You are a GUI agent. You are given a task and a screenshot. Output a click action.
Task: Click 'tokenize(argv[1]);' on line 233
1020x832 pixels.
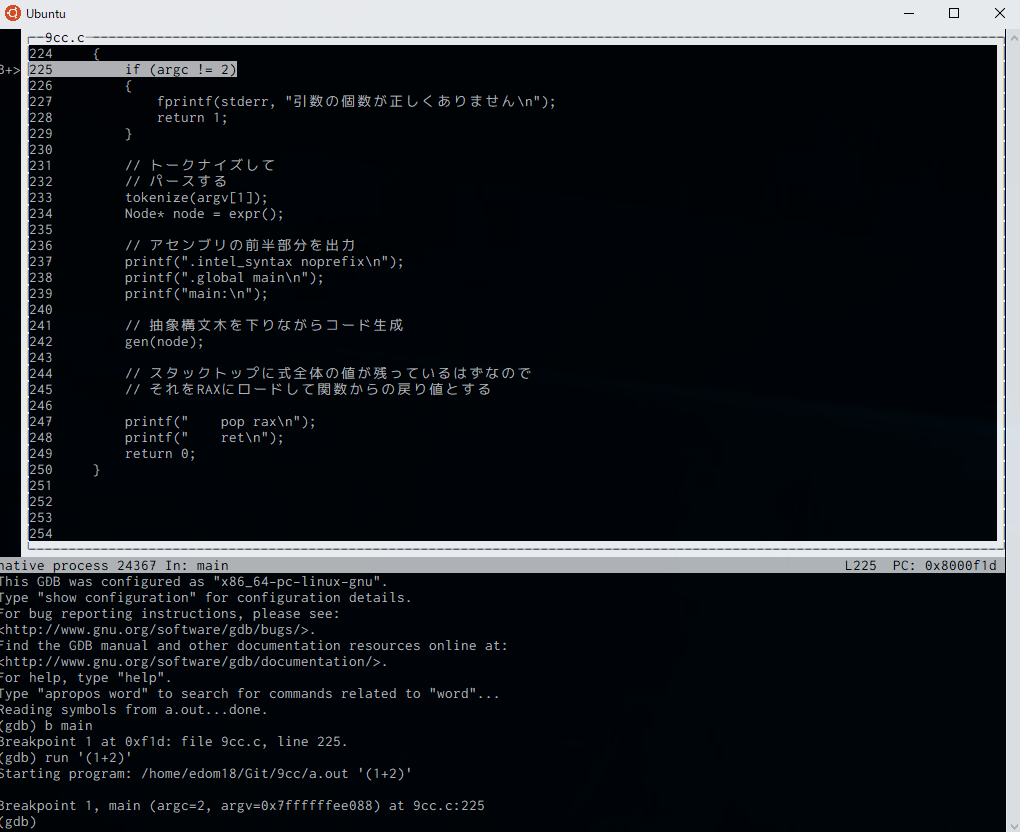pyautogui.click(x=196, y=198)
